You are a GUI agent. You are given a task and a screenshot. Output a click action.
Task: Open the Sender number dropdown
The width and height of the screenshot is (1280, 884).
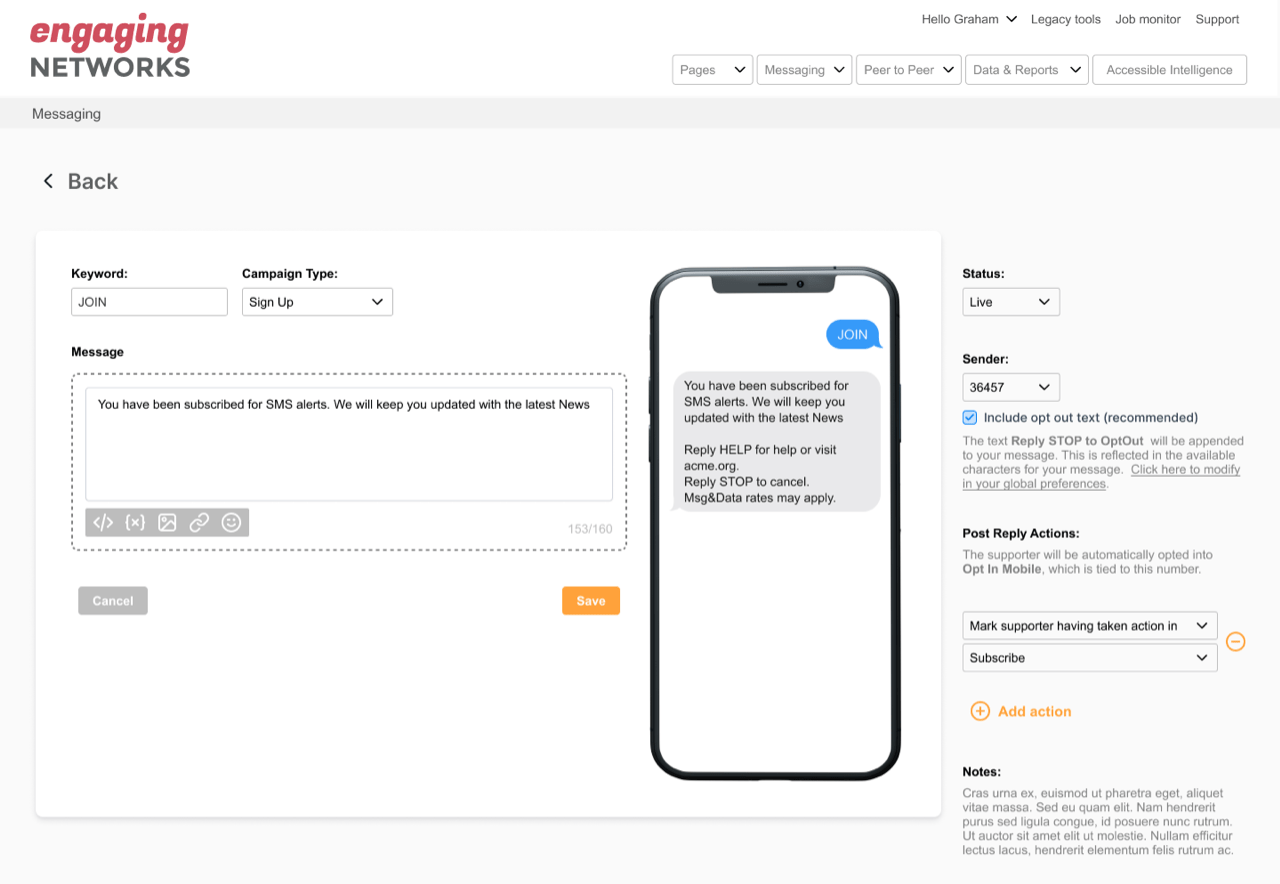(x=1010, y=387)
